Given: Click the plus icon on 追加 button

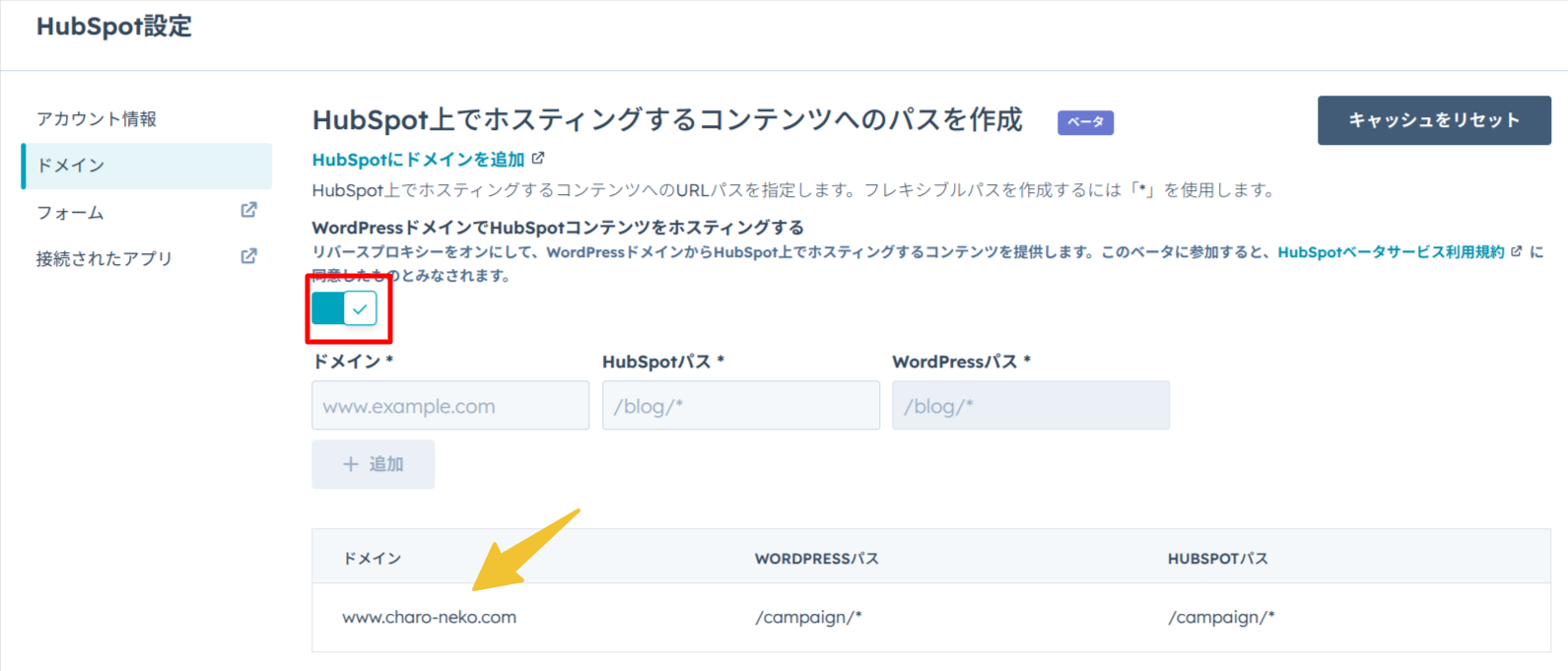Looking at the screenshot, I should [x=350, y=464].
